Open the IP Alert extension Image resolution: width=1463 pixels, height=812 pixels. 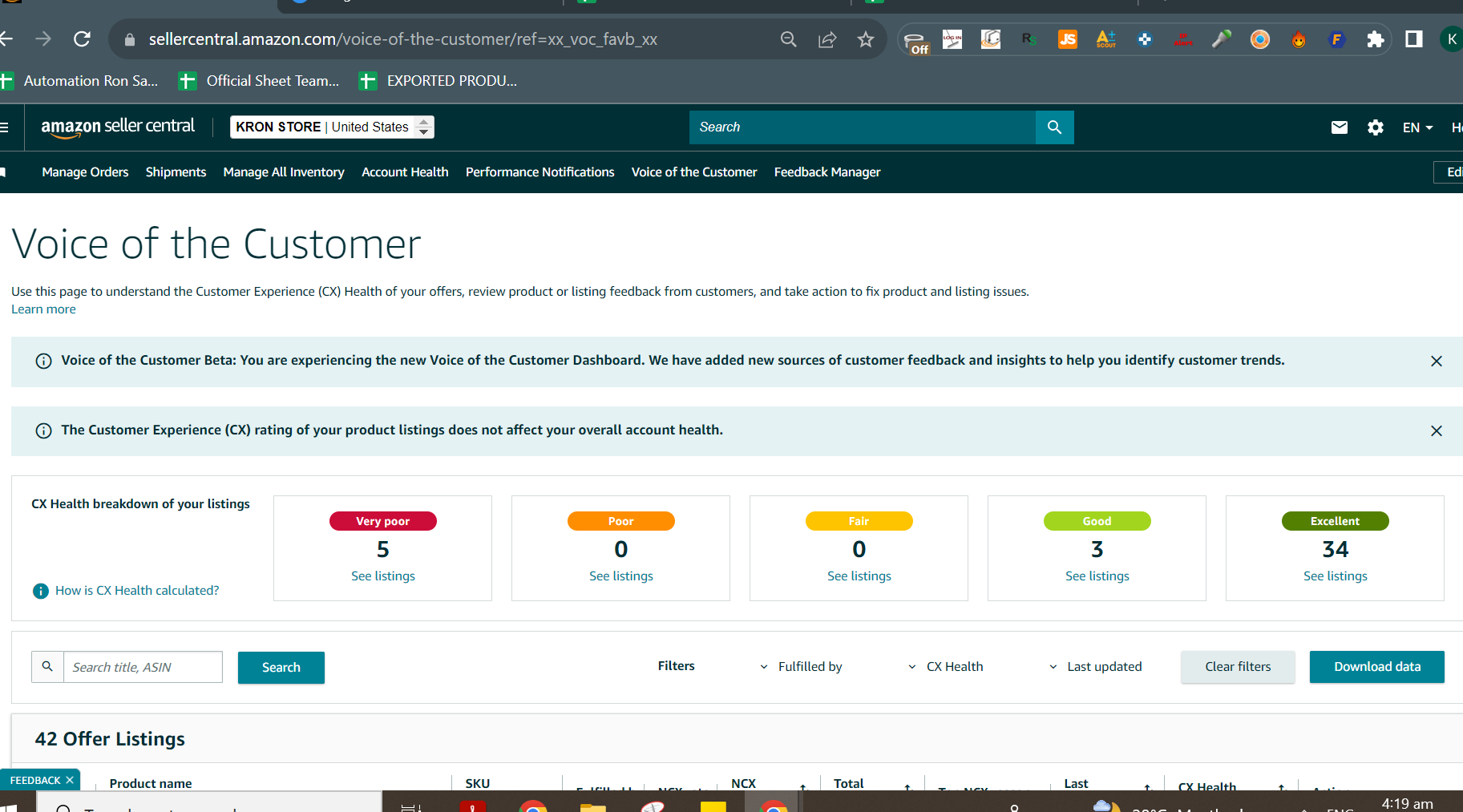pyautogui.click(x=1183, y=39)
